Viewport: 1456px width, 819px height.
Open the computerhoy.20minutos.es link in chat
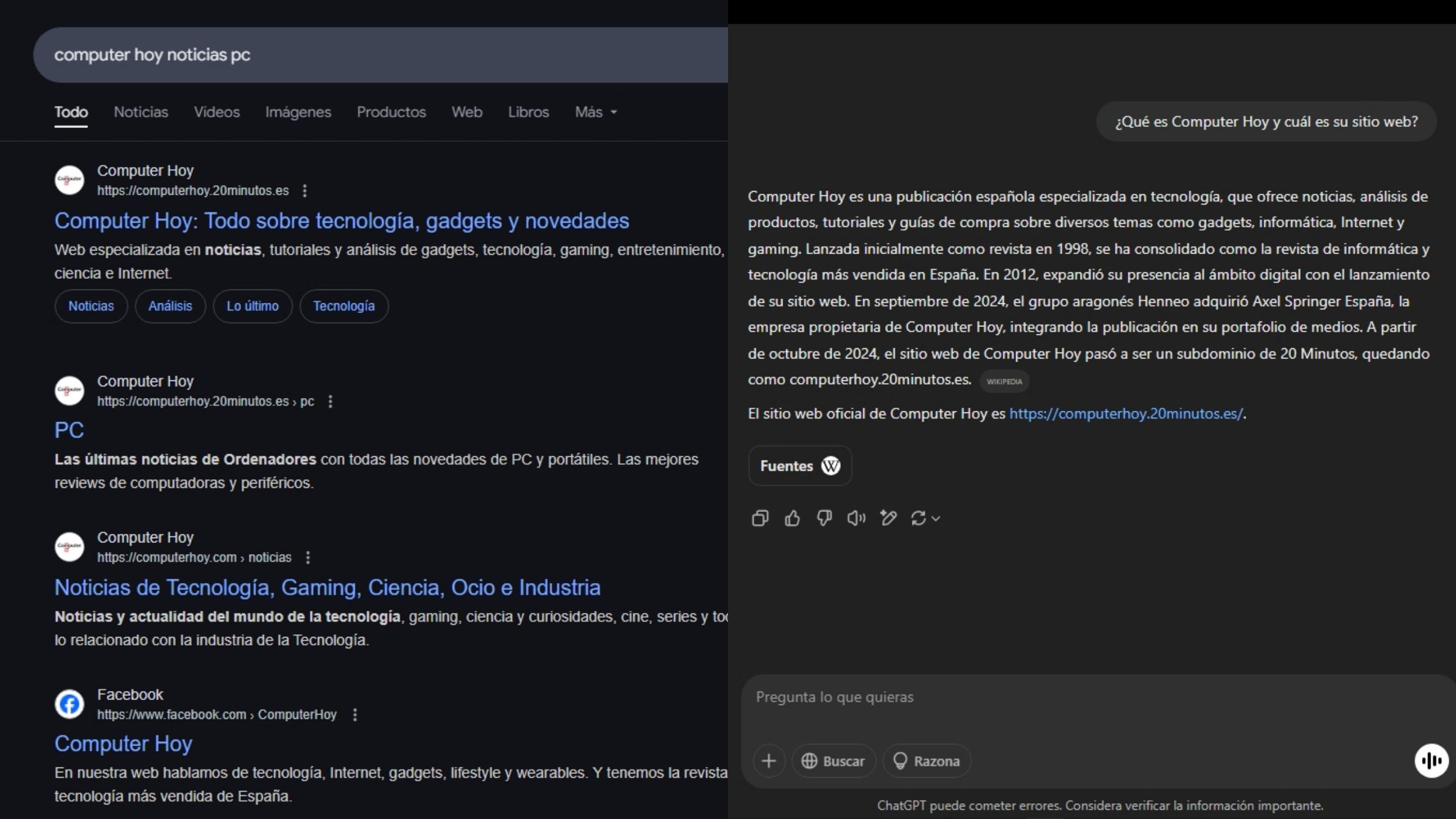tap(1126, 413)
